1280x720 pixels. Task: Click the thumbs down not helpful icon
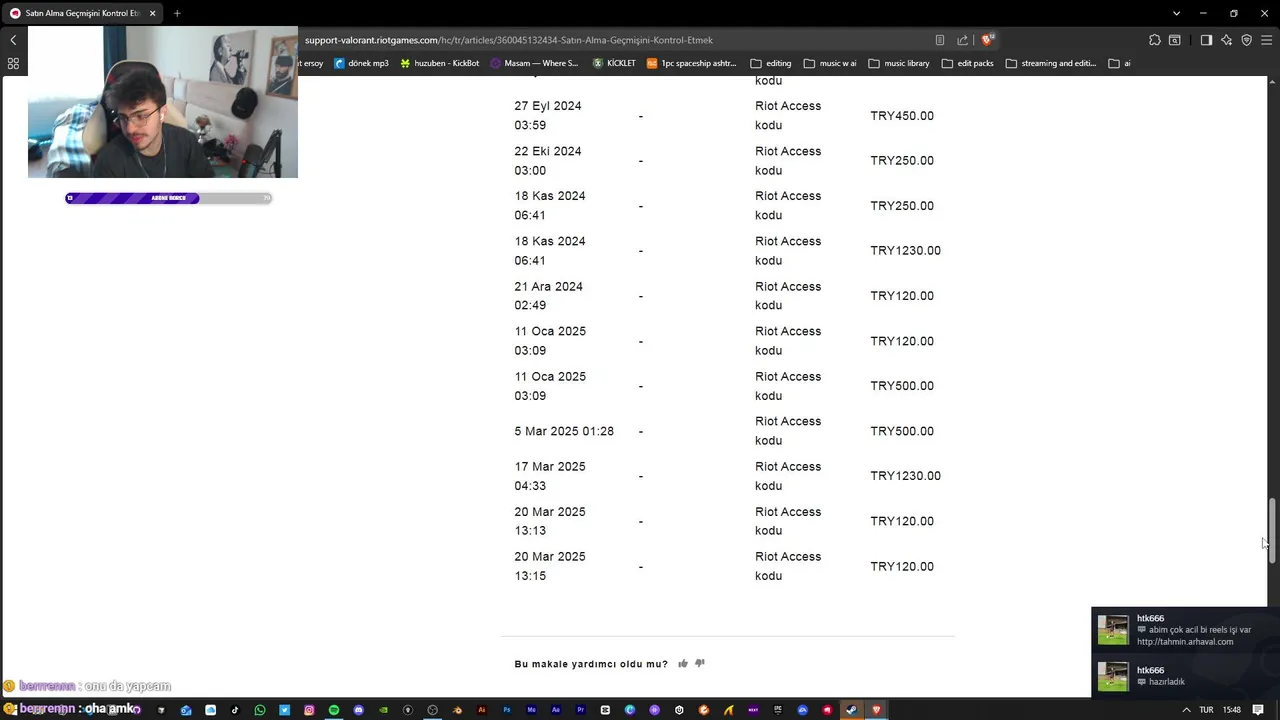pos(700,663)
